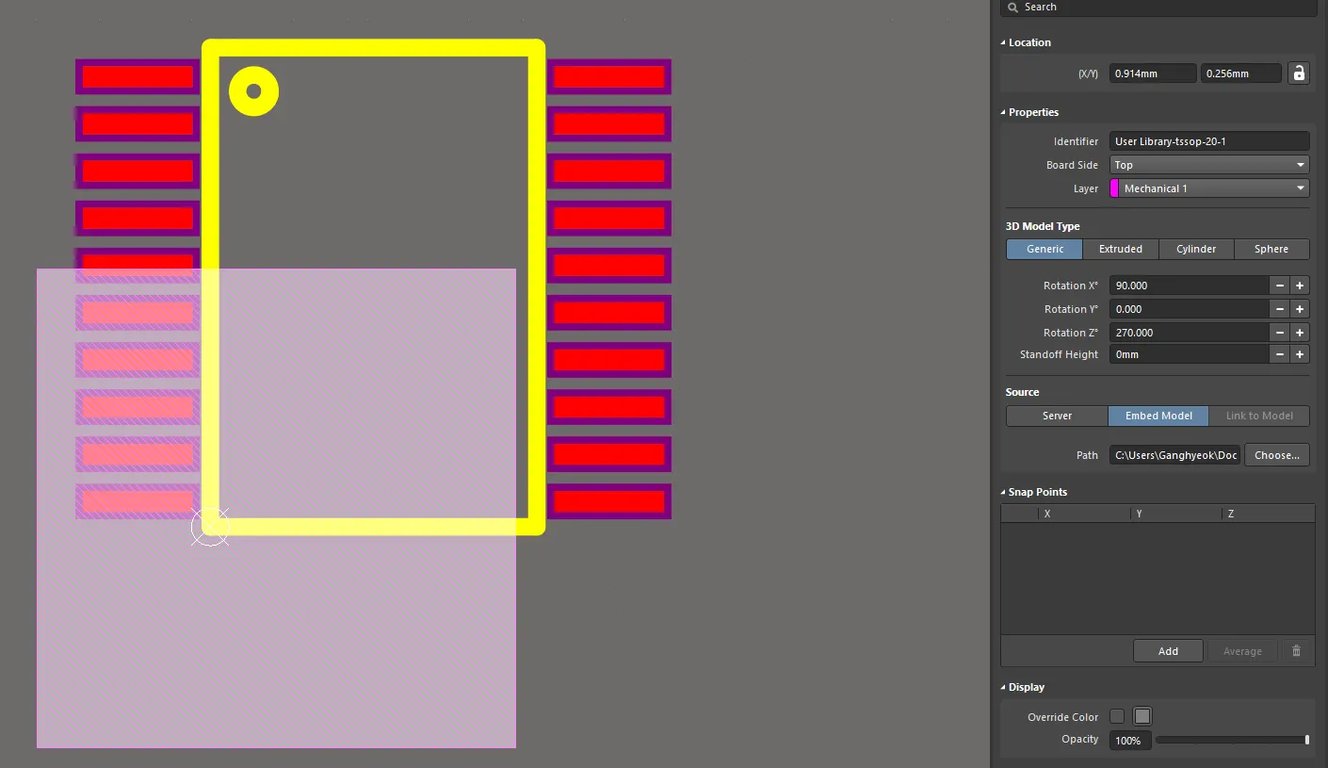Click the Identifier field
This screenshot has width=1328, height=768.
[1209, 141]
